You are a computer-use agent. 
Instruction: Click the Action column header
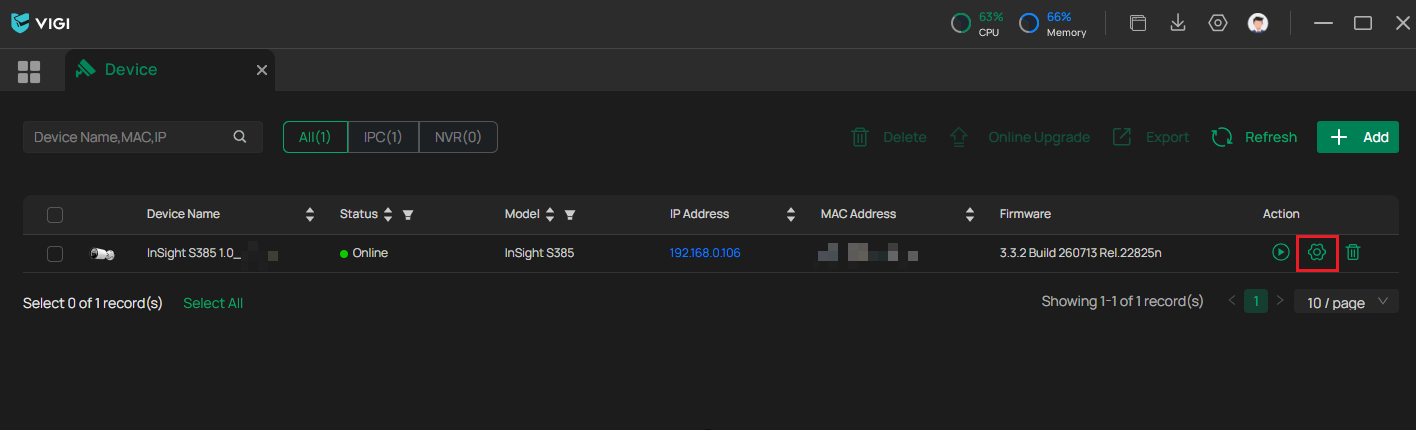(x=1281, y=214)
